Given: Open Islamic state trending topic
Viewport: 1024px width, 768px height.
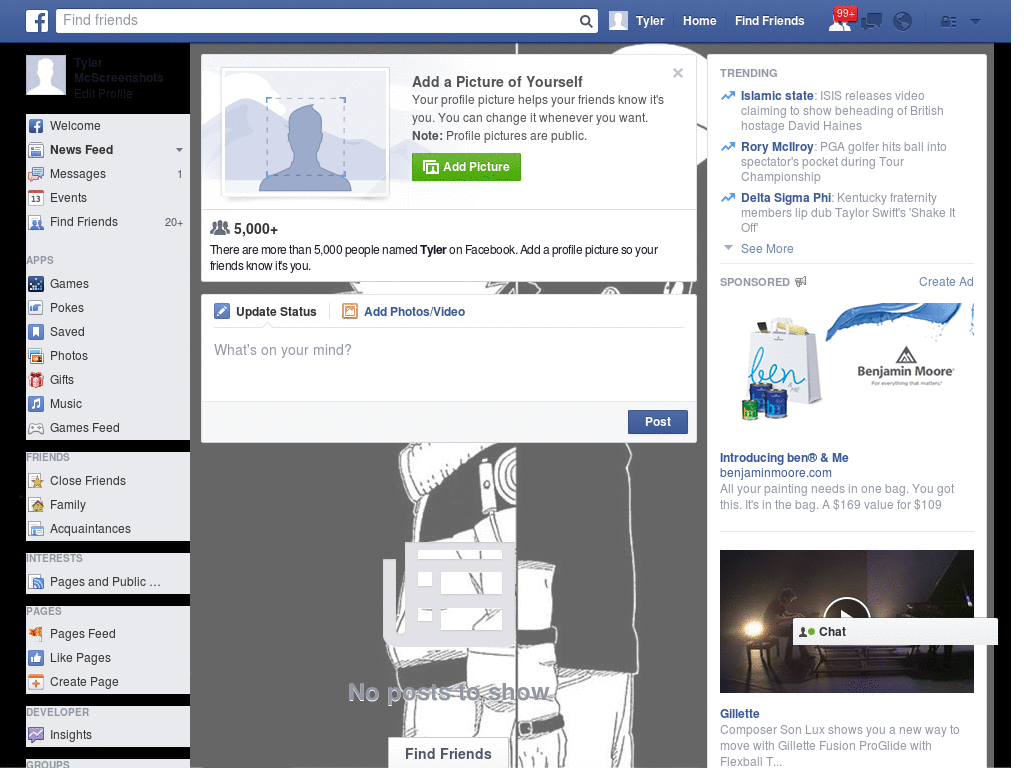Looking at the screenshot, I should tap(776, 96).
